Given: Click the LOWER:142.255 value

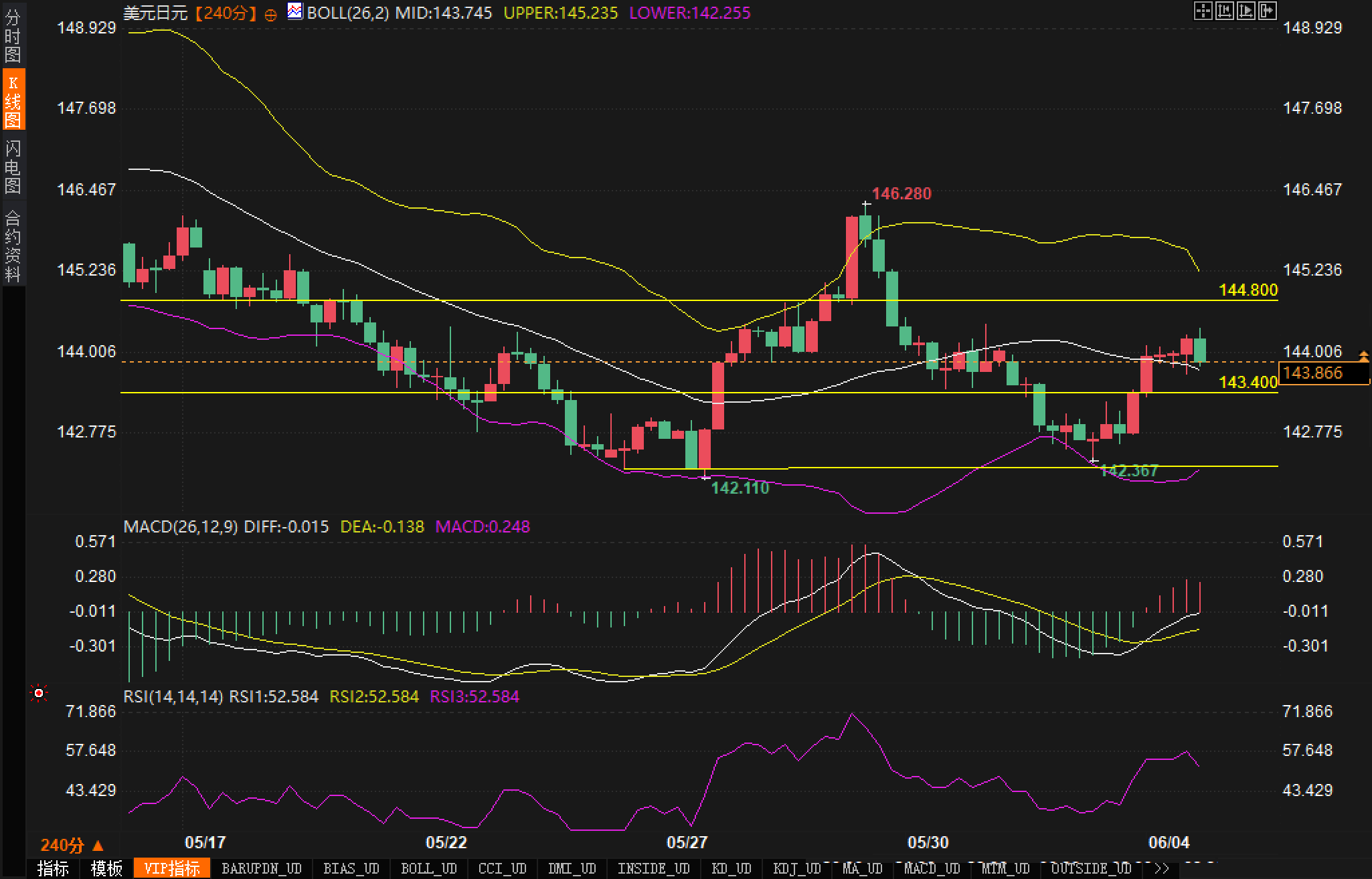Looking at the screenshot, I should click(690, 13).
